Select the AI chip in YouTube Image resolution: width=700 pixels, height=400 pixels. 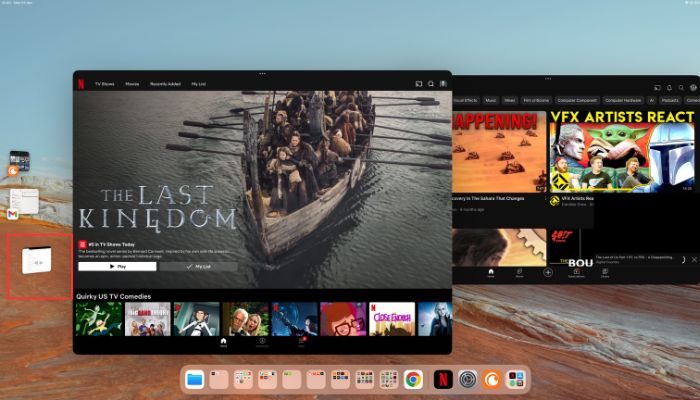[x=652, y=100]
